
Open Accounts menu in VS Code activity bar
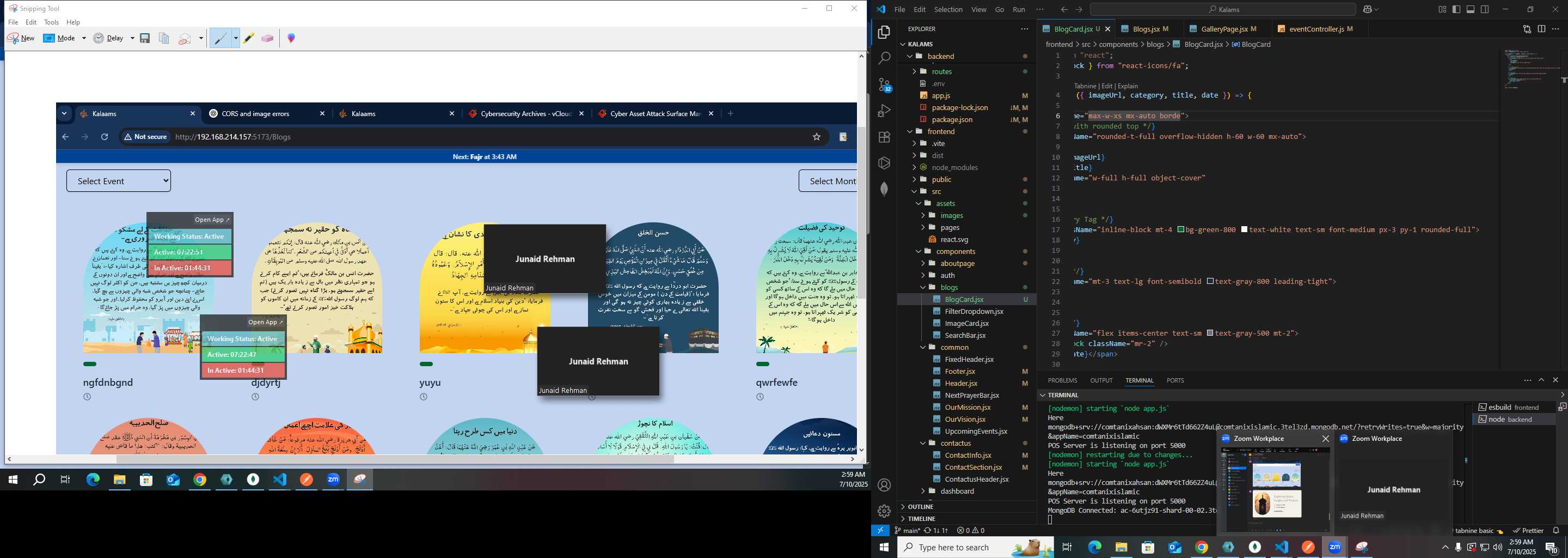884,485
